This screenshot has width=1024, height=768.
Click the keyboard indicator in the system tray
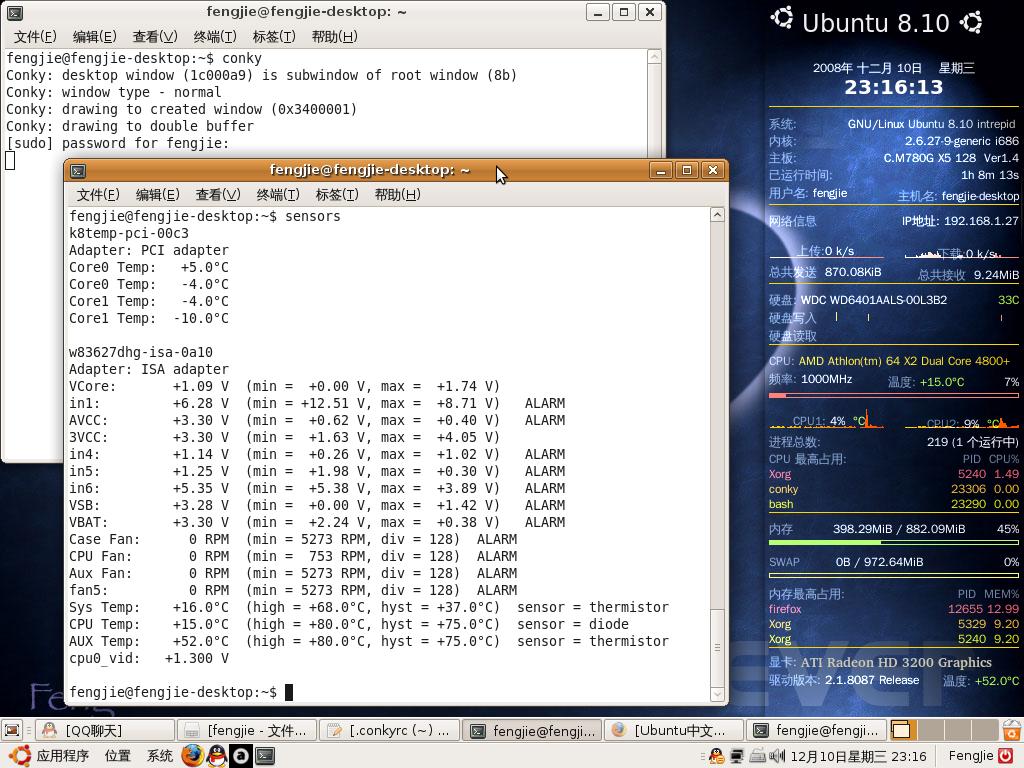coord(757,756)
